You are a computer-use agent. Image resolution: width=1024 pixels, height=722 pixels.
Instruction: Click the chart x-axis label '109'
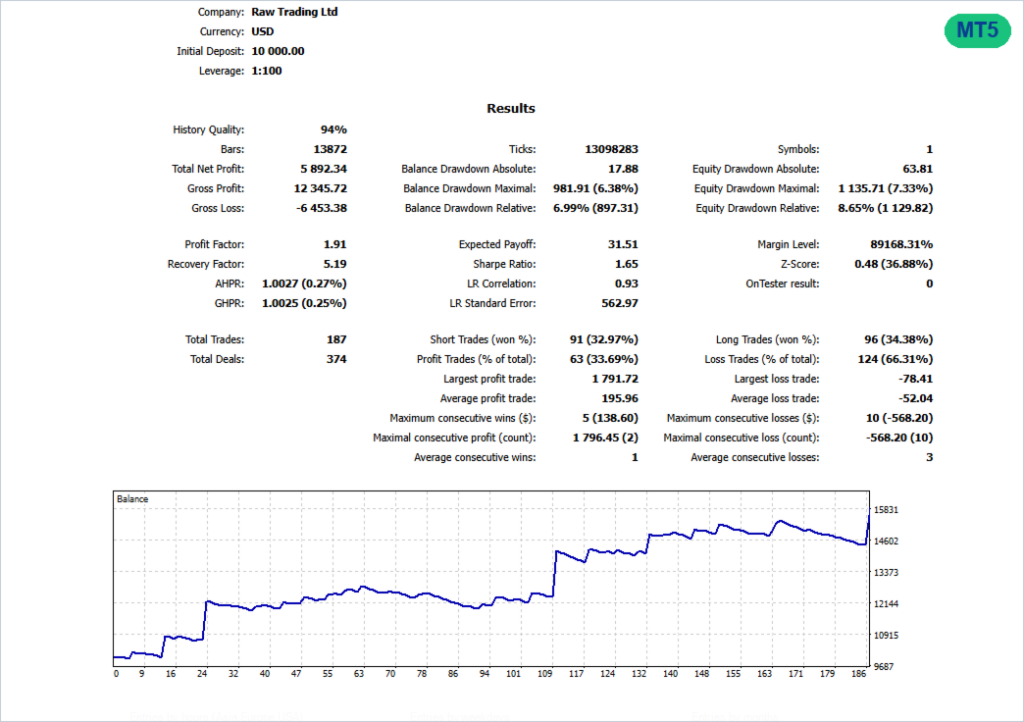tap(545, 674)
